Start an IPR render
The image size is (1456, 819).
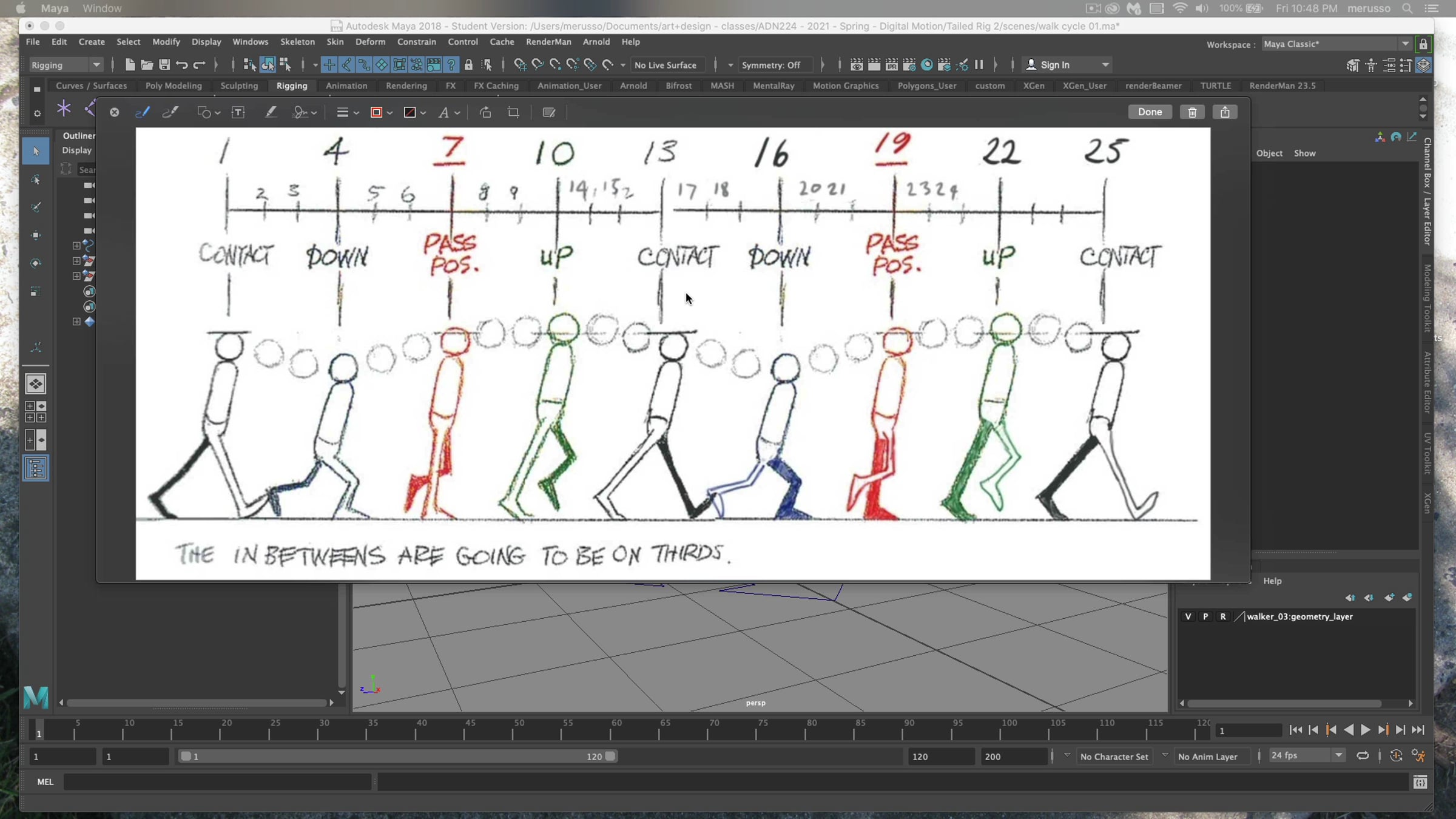click(x=892, y=65)
